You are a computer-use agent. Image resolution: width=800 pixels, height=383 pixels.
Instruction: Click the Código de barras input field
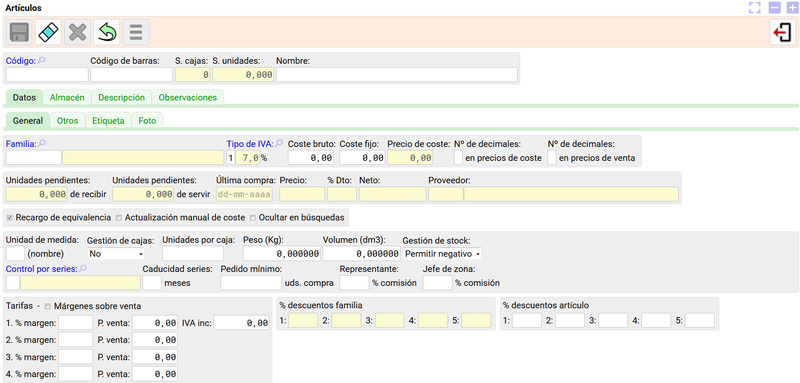coord(132,75)
